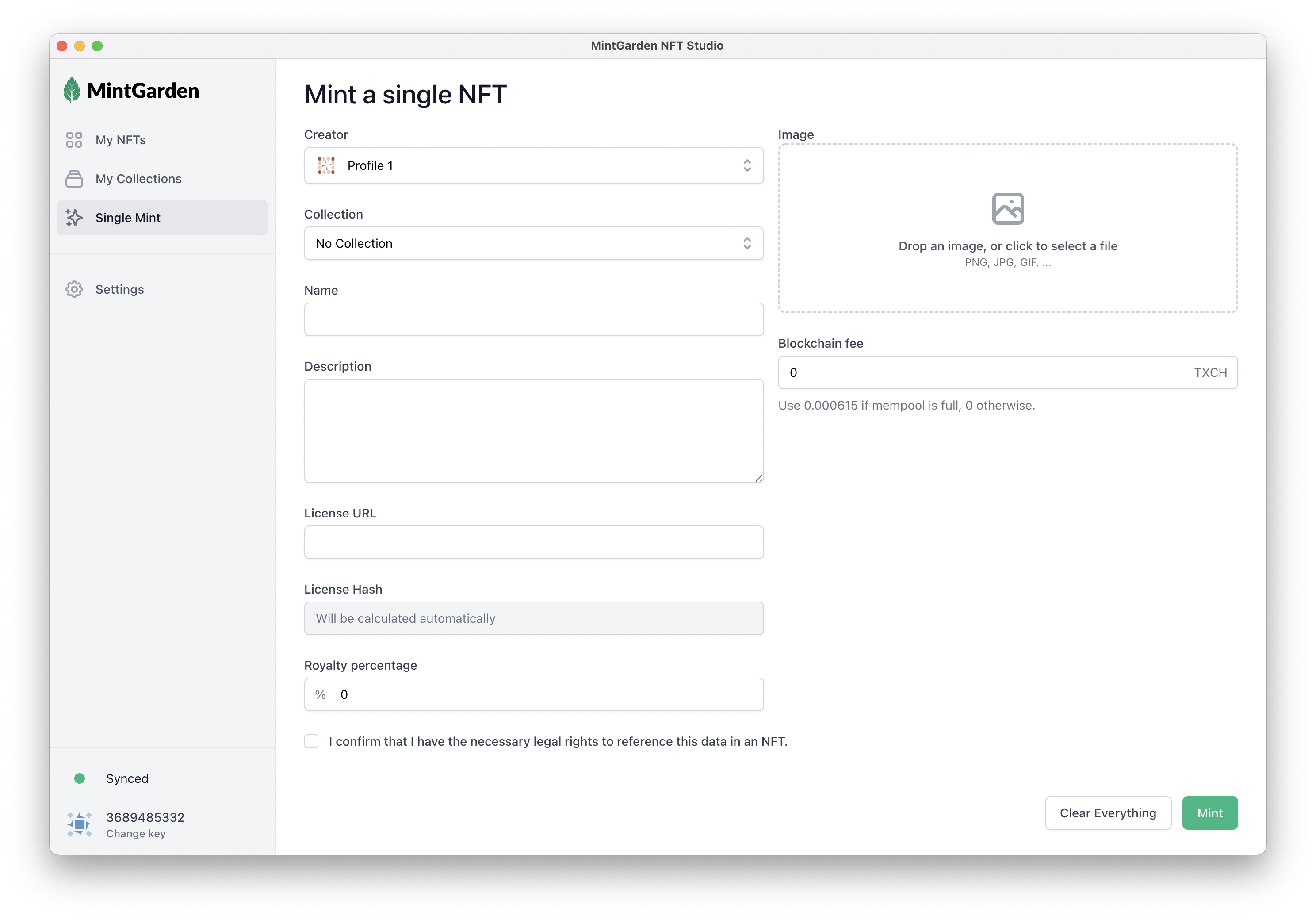Click the Profile 1 avatar thumbnail
Viewport: 1316px width, 920px height.
326,165
